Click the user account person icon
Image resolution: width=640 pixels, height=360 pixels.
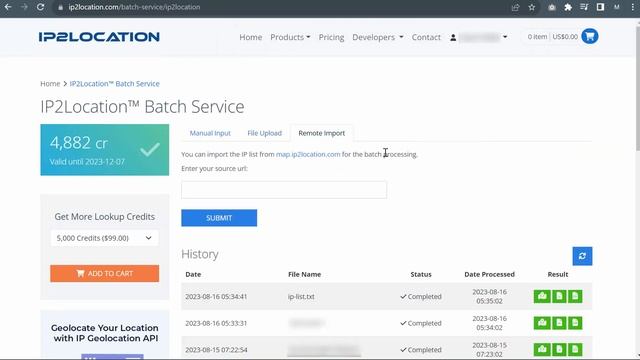pyautogui.click(x=453, y=37)
